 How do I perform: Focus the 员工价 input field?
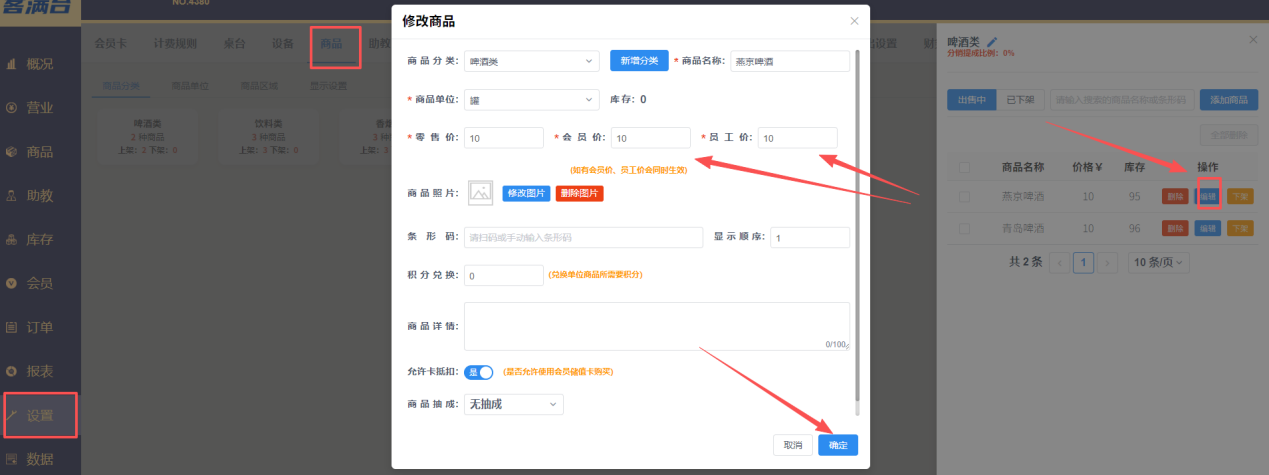(x=797, y=138)
